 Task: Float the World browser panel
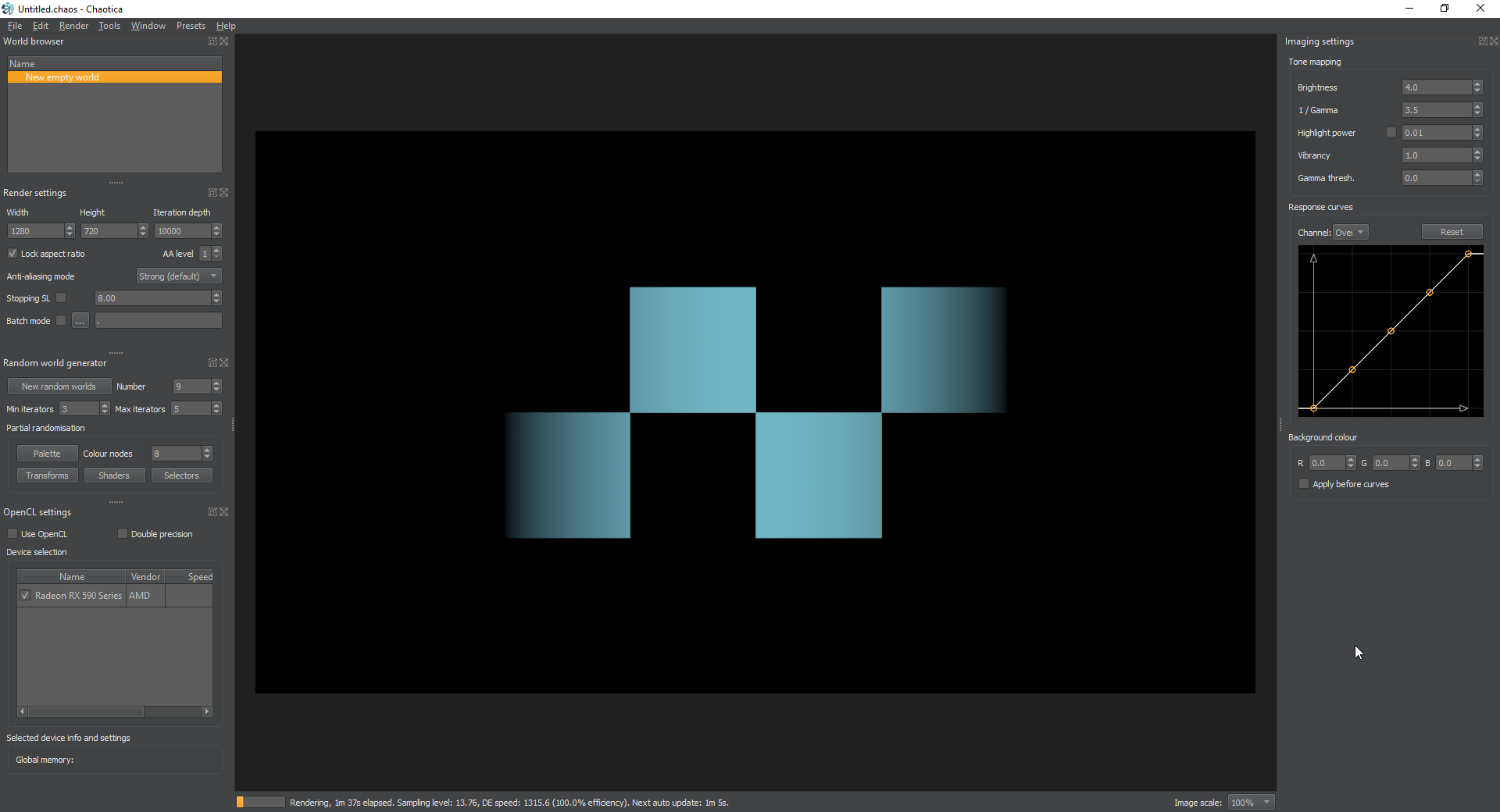coord(212,41)
